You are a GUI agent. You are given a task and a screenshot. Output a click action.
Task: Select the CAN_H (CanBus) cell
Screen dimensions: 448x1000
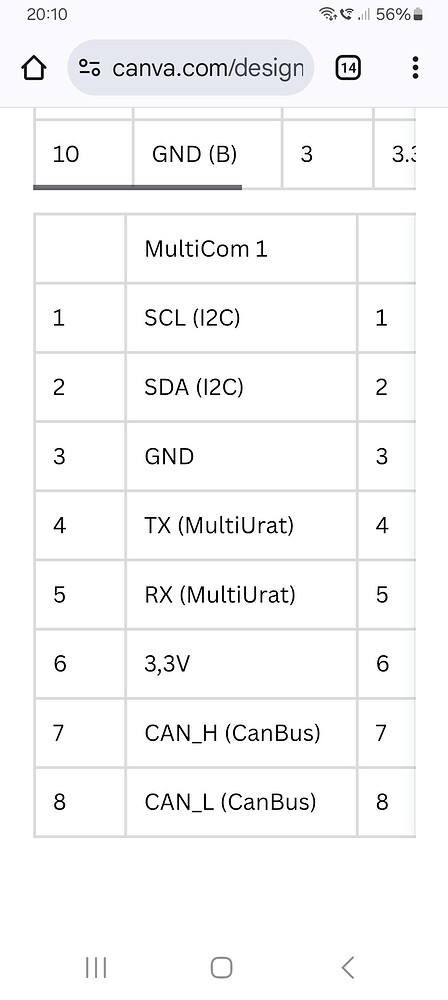[241, 733]
